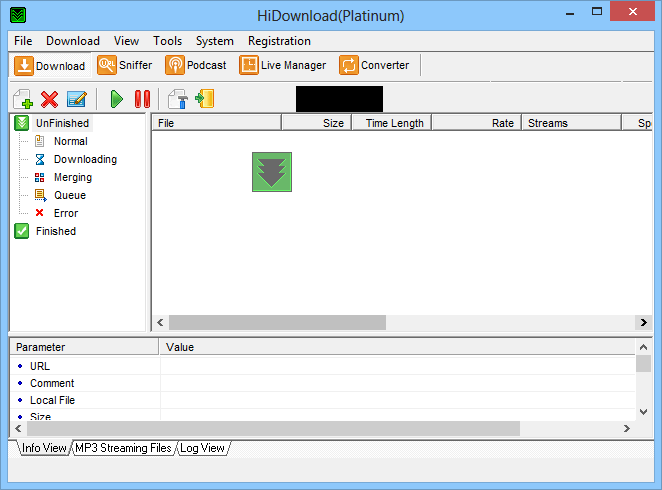The image size is (662, 490).
Task: Sort by the Streams column header
Action: point(572,123)
